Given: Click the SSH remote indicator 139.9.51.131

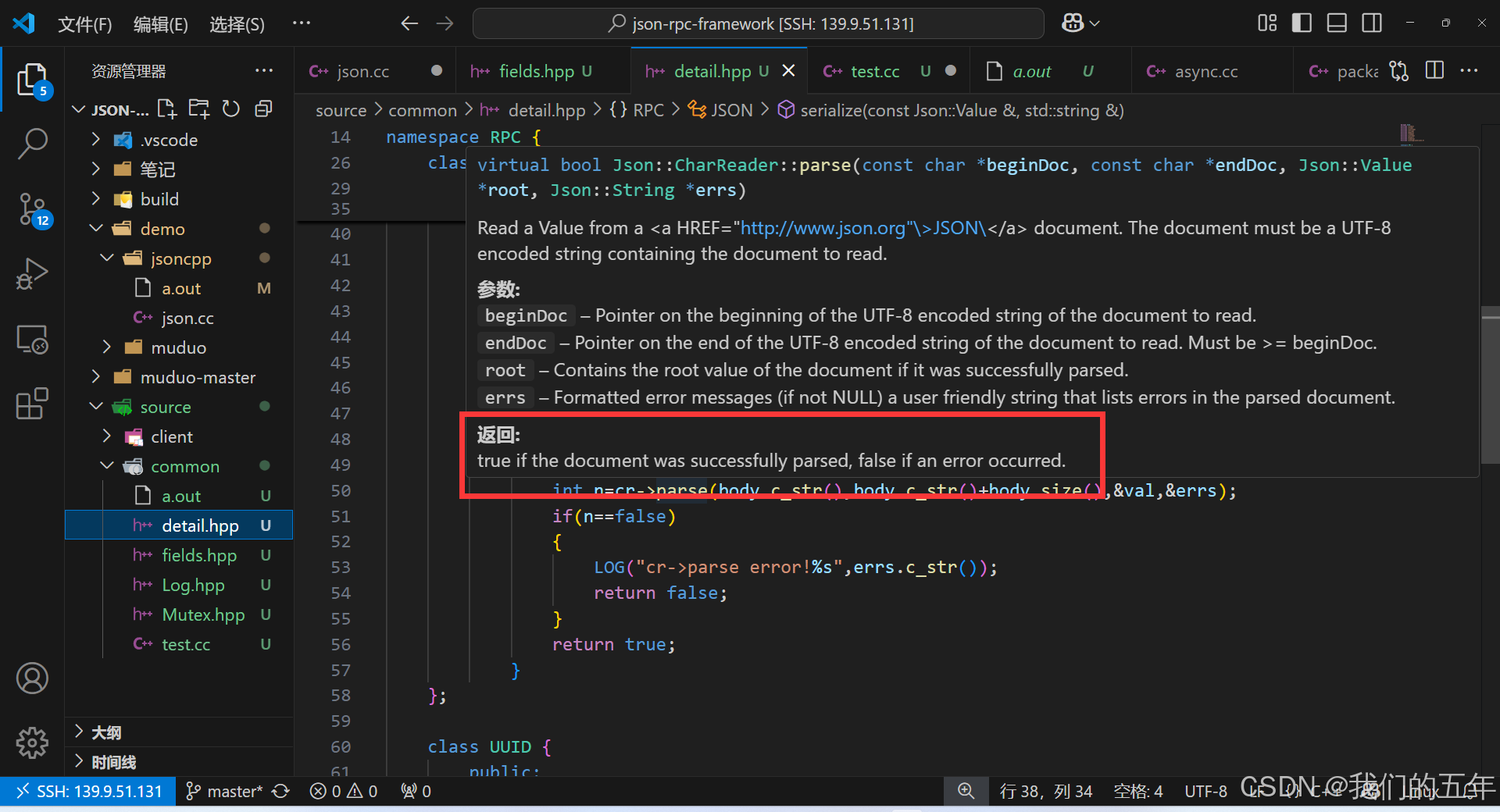Looking at the screenshot, I should 88,791.
